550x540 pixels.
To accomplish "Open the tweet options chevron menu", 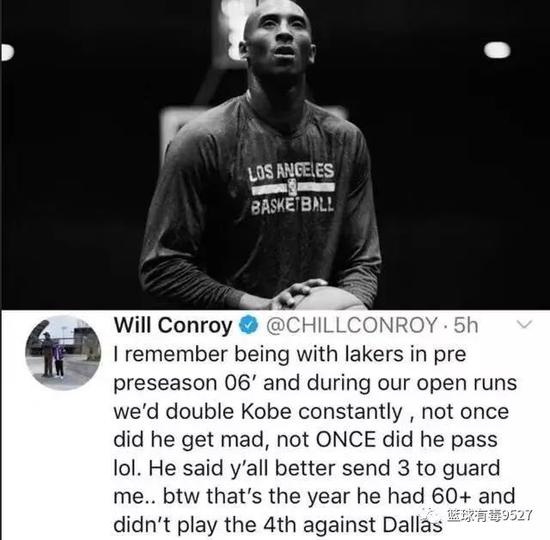I will click(x=524, y=325).
